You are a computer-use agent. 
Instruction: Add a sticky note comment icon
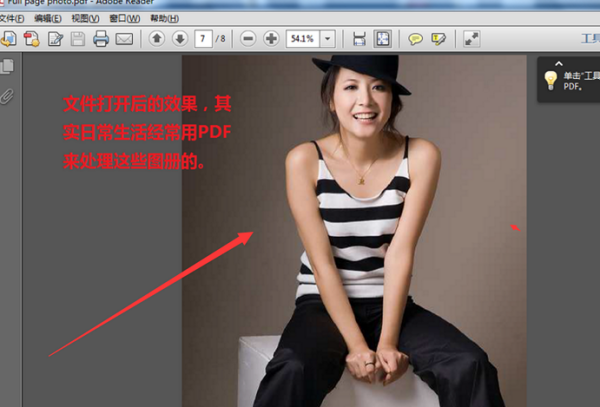tap(416, 39)
